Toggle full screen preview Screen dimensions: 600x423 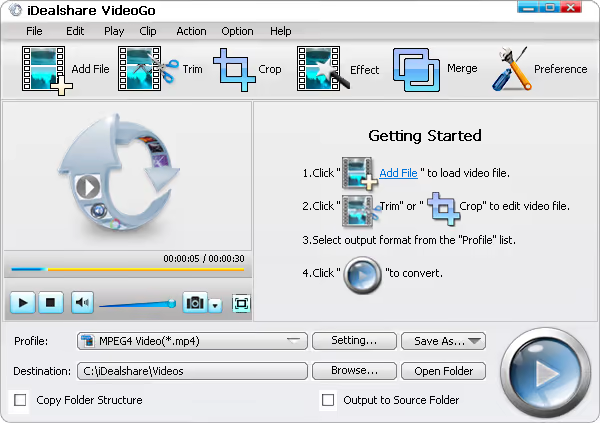coord(241,302)
